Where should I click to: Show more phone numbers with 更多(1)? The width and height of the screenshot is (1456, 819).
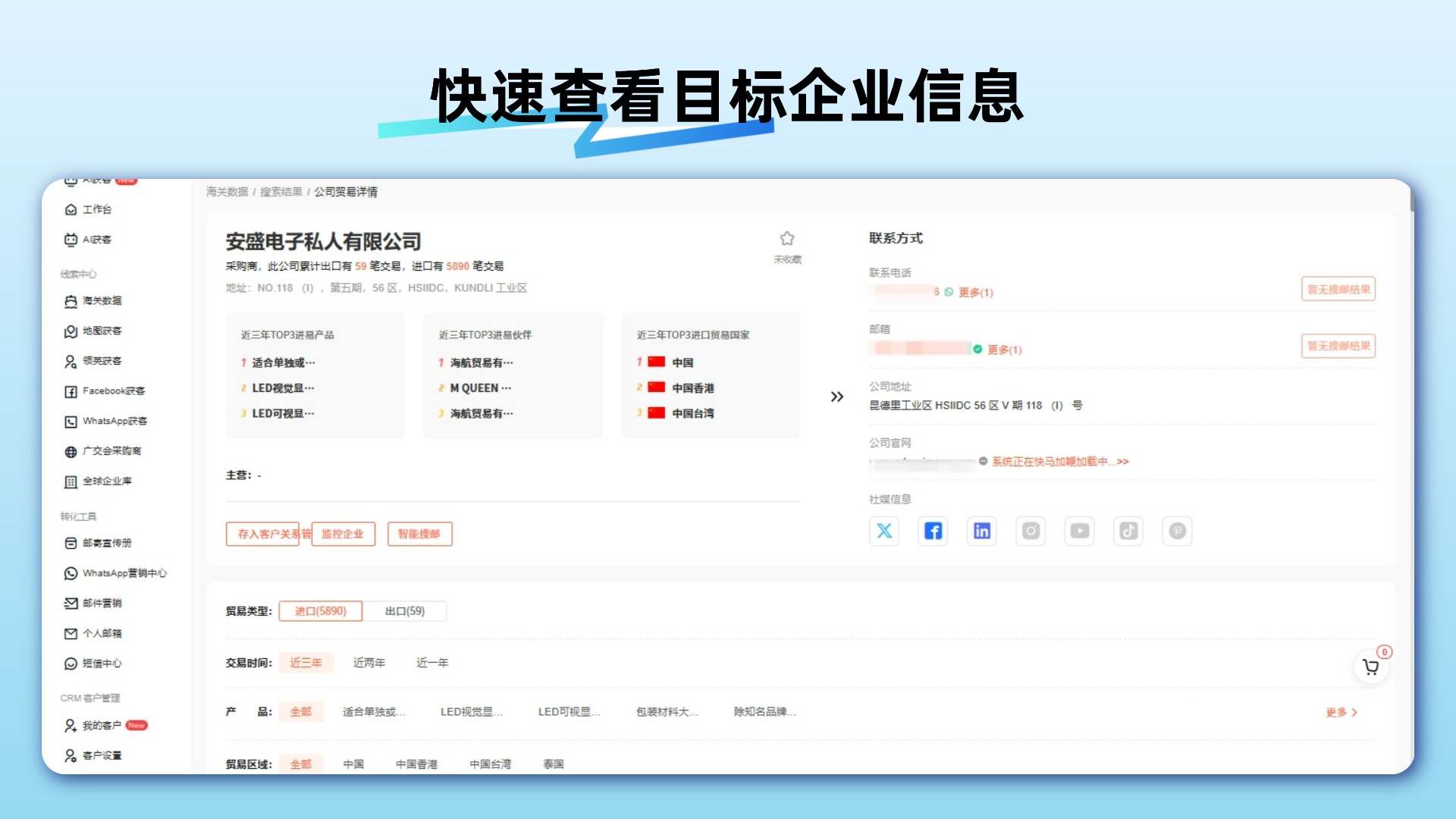point(976,293)
